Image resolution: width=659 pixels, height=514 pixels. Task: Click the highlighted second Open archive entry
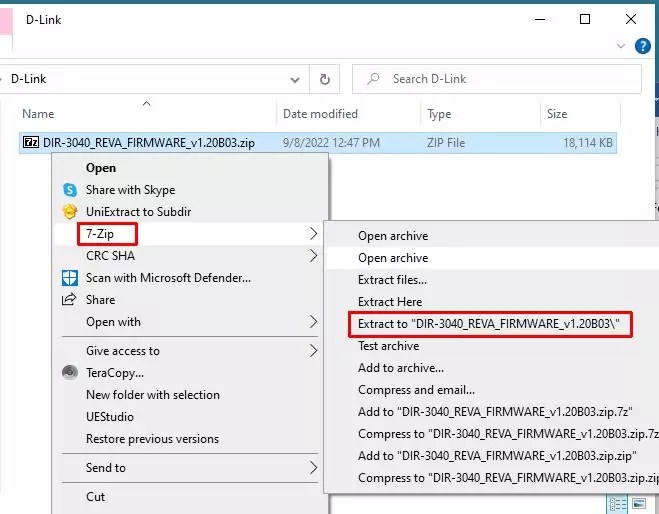click(393, 258)
